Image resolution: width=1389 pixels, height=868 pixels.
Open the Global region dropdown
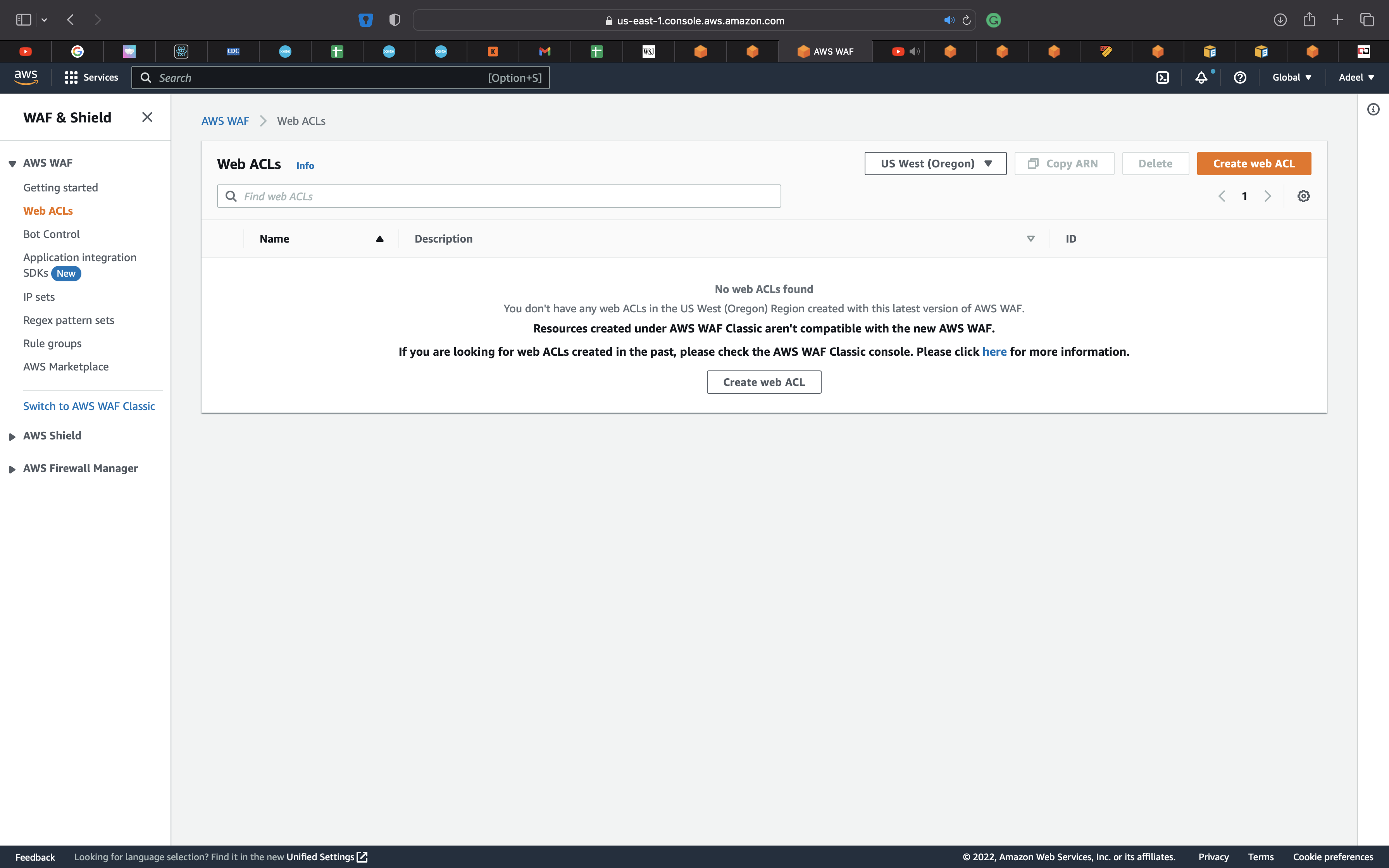pyautogui.click(x=1291, y=77)
